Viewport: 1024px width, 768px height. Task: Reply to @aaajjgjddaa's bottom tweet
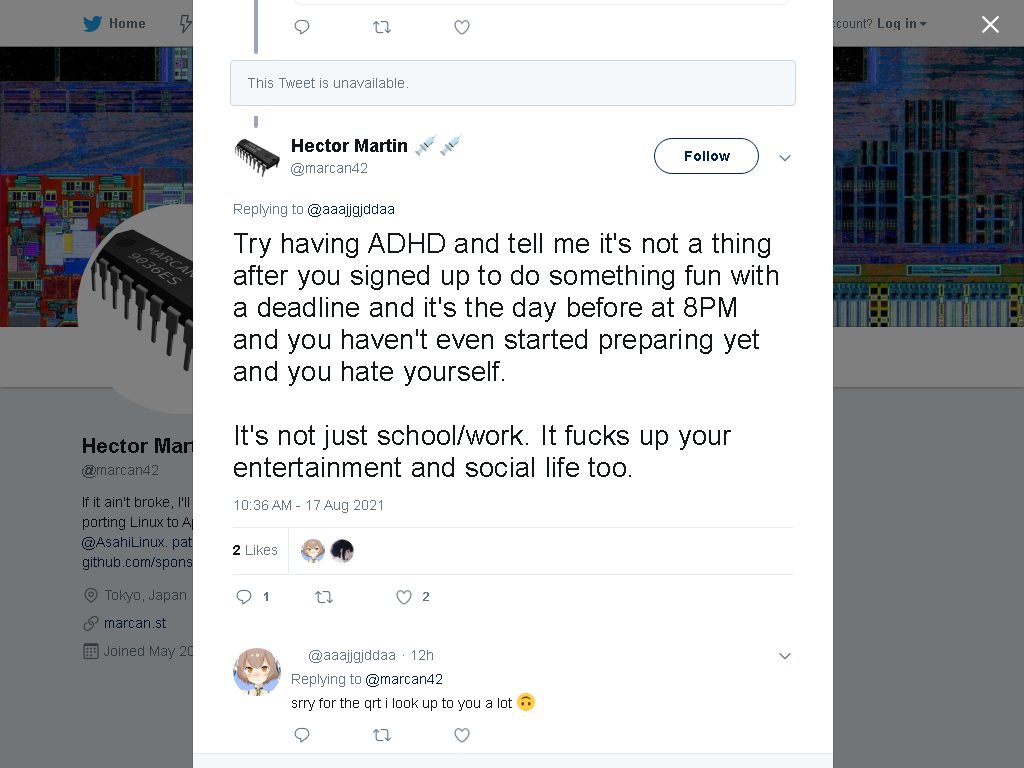click(302, 735)
